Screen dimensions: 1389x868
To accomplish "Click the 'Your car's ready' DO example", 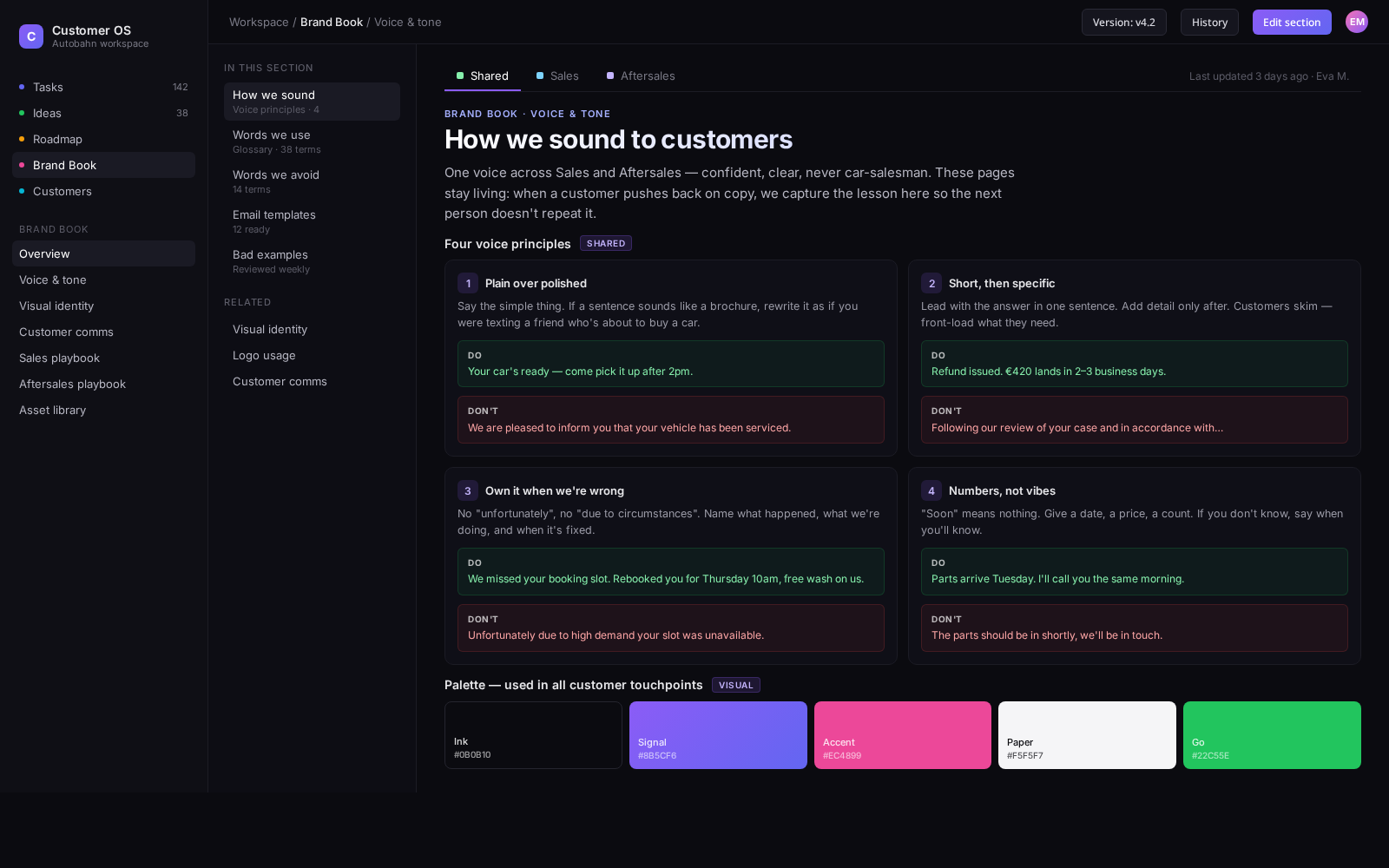I will point(671,364).
